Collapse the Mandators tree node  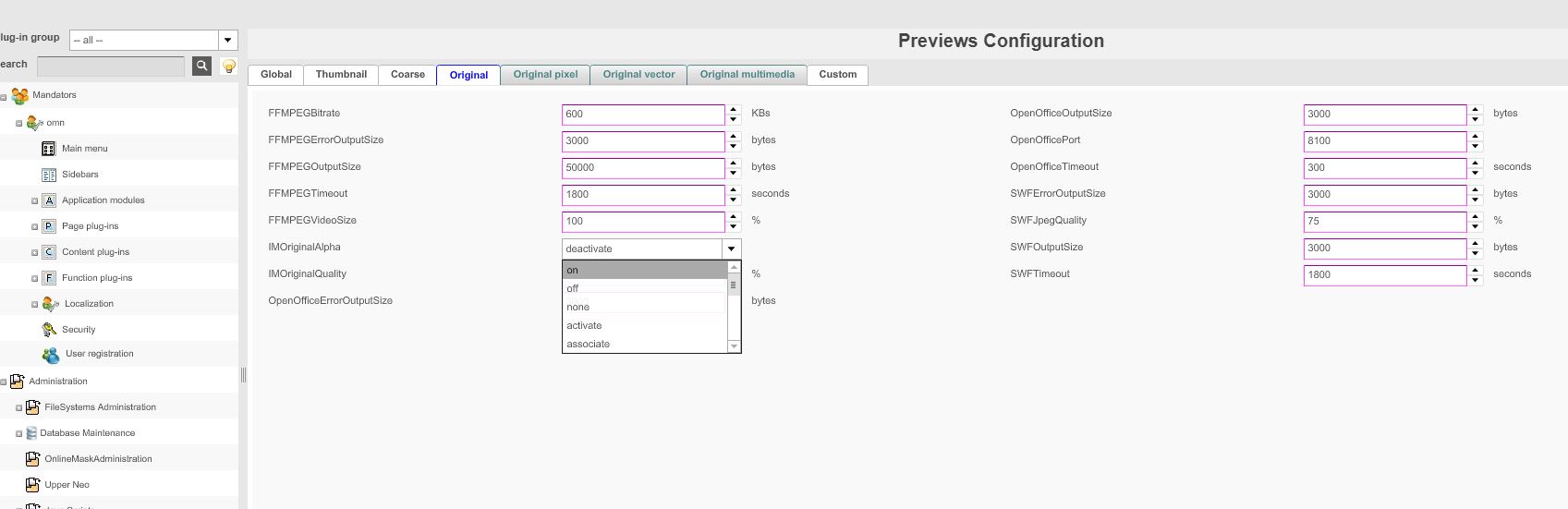[x=4, y=97]
